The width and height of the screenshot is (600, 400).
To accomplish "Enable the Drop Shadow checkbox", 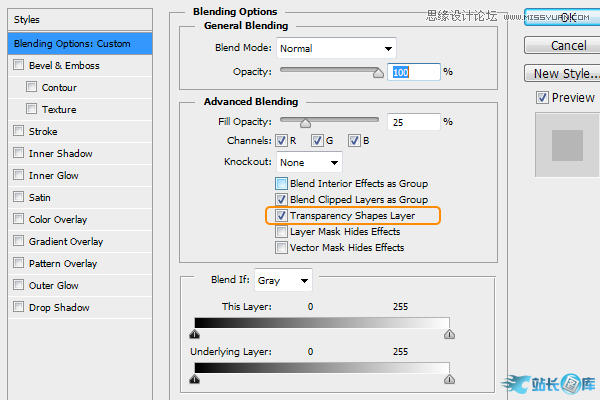I will point(19,308).
